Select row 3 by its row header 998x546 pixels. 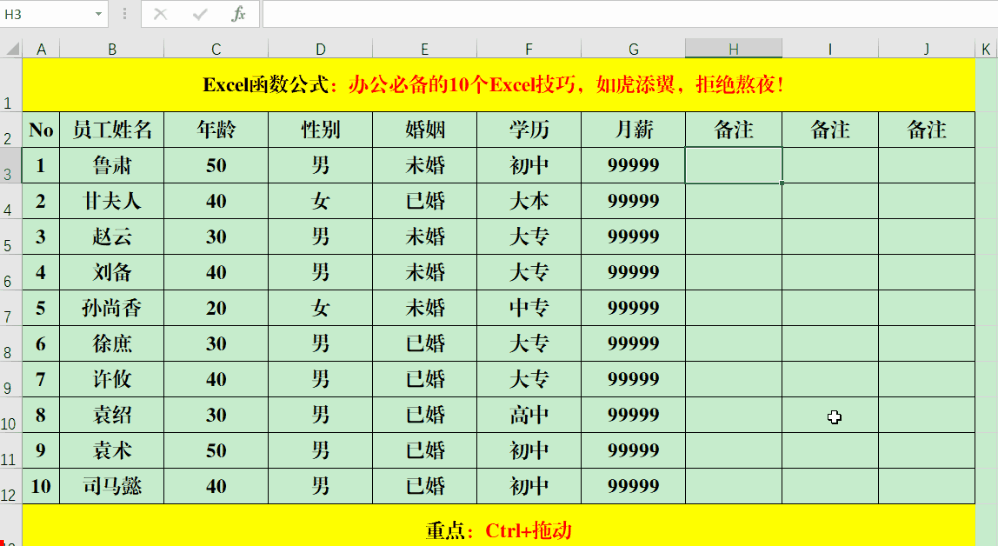tap(10, 166)
